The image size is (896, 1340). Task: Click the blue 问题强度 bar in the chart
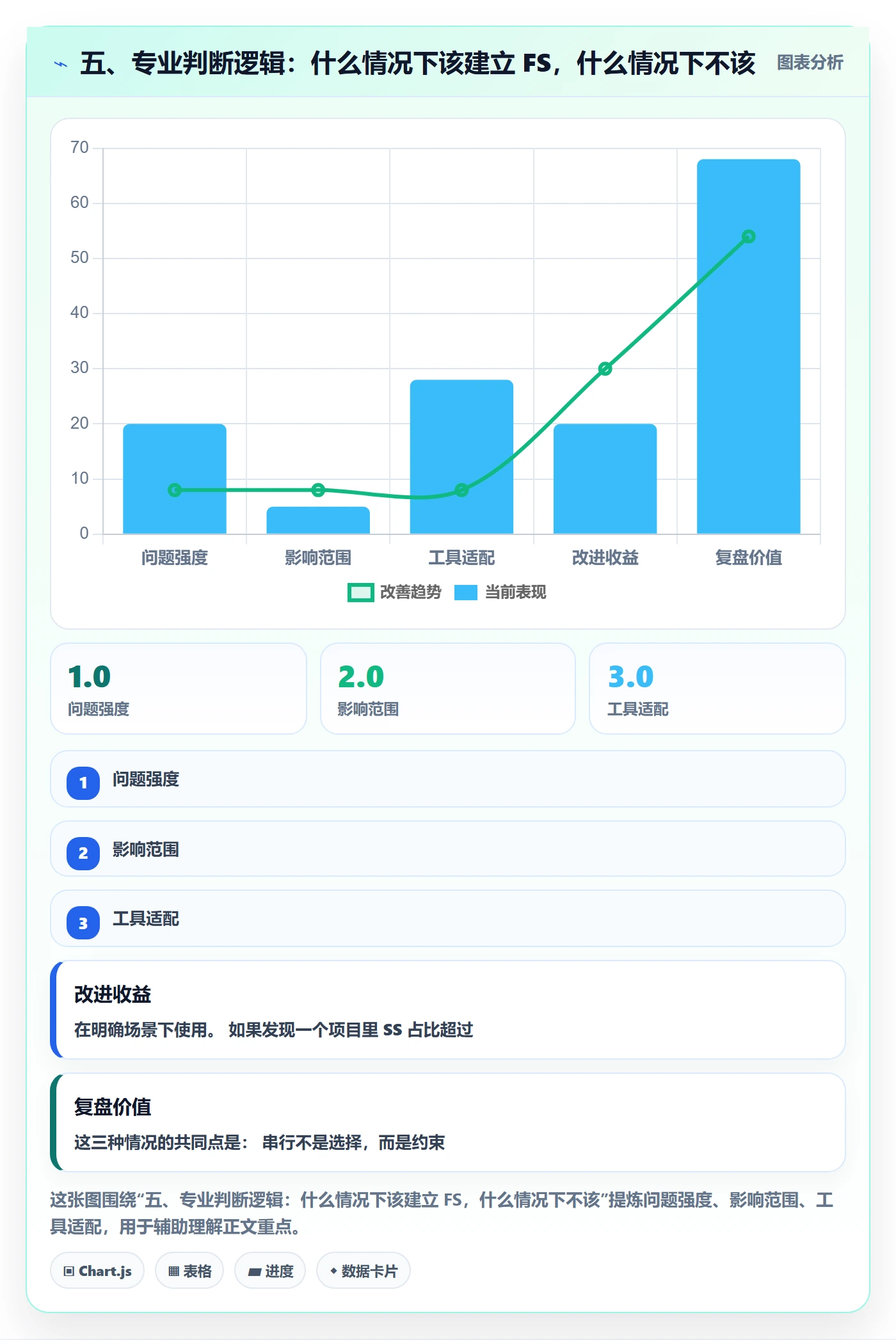click(x=175, y=479)
